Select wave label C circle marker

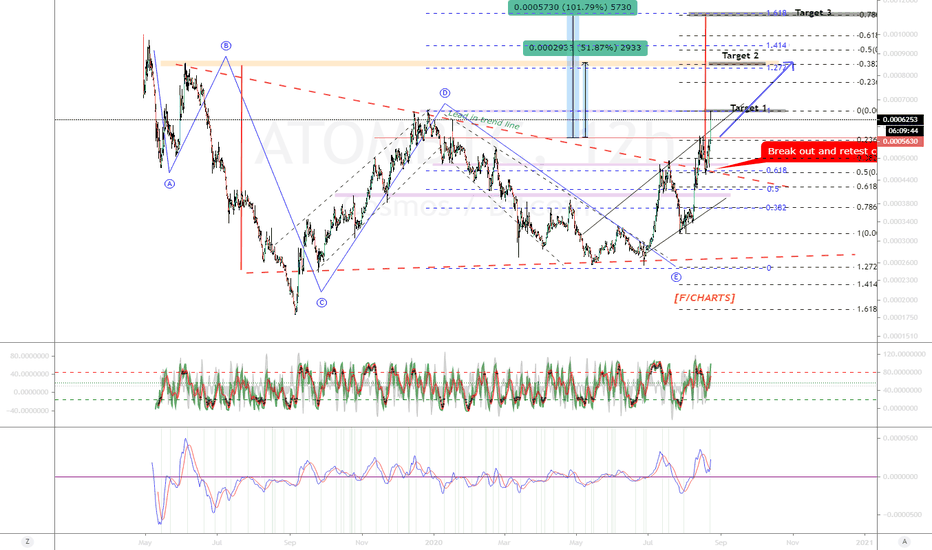pyautogui.click(x=322, y=303)
